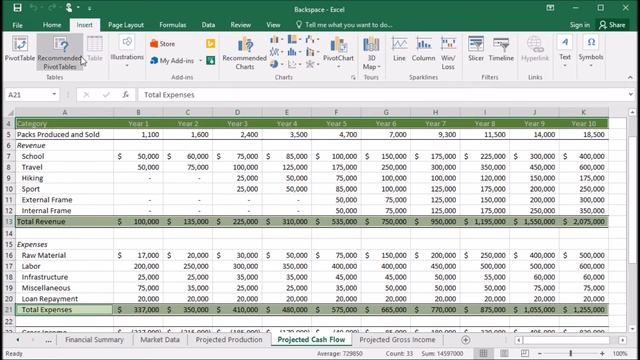Switch to Page Break Preview in status bar

524,353
